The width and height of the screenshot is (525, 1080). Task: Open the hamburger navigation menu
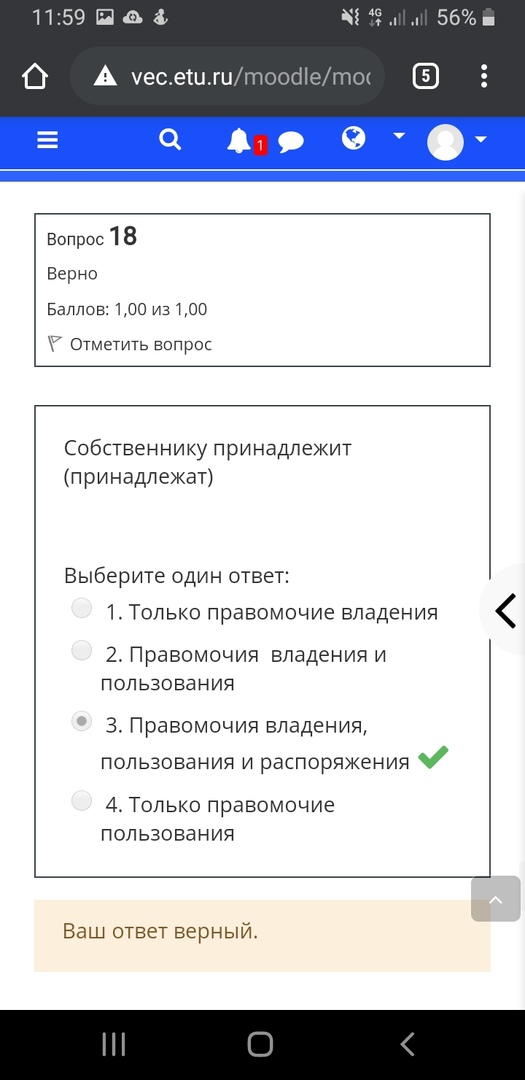(48, 141)
